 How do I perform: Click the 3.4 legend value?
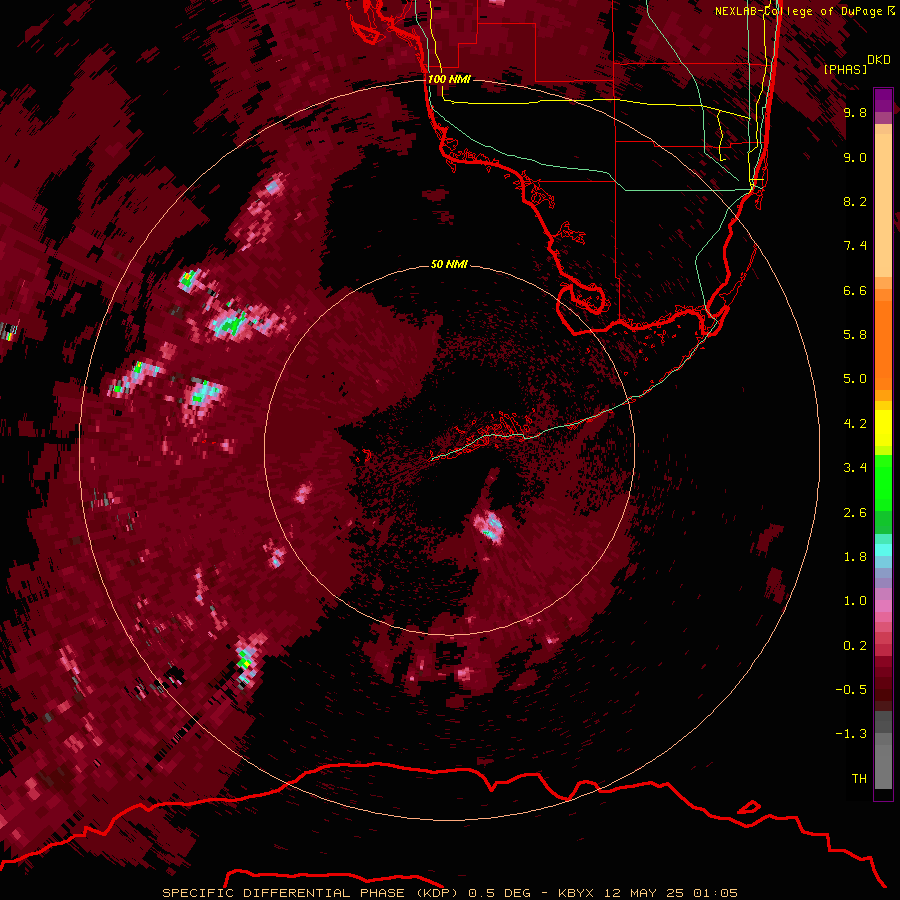coord(855,468)
